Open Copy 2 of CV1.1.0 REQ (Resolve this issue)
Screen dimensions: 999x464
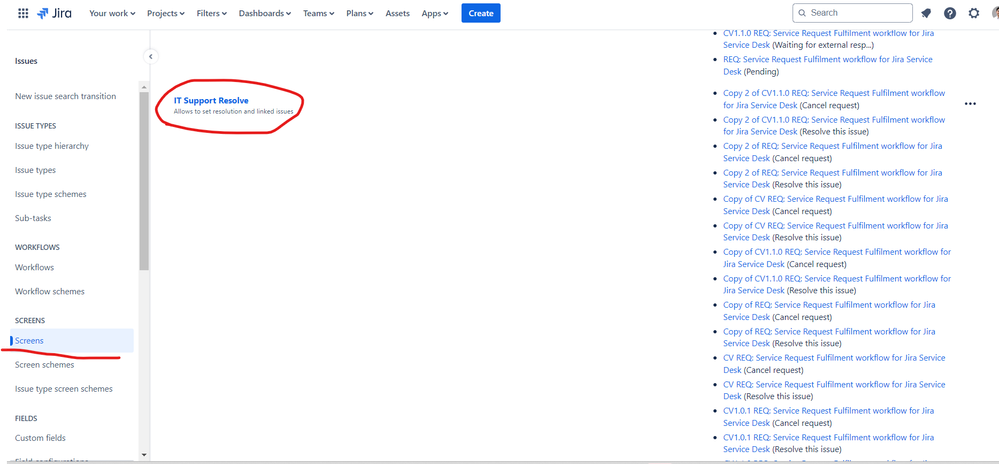(x=834, y=126)
